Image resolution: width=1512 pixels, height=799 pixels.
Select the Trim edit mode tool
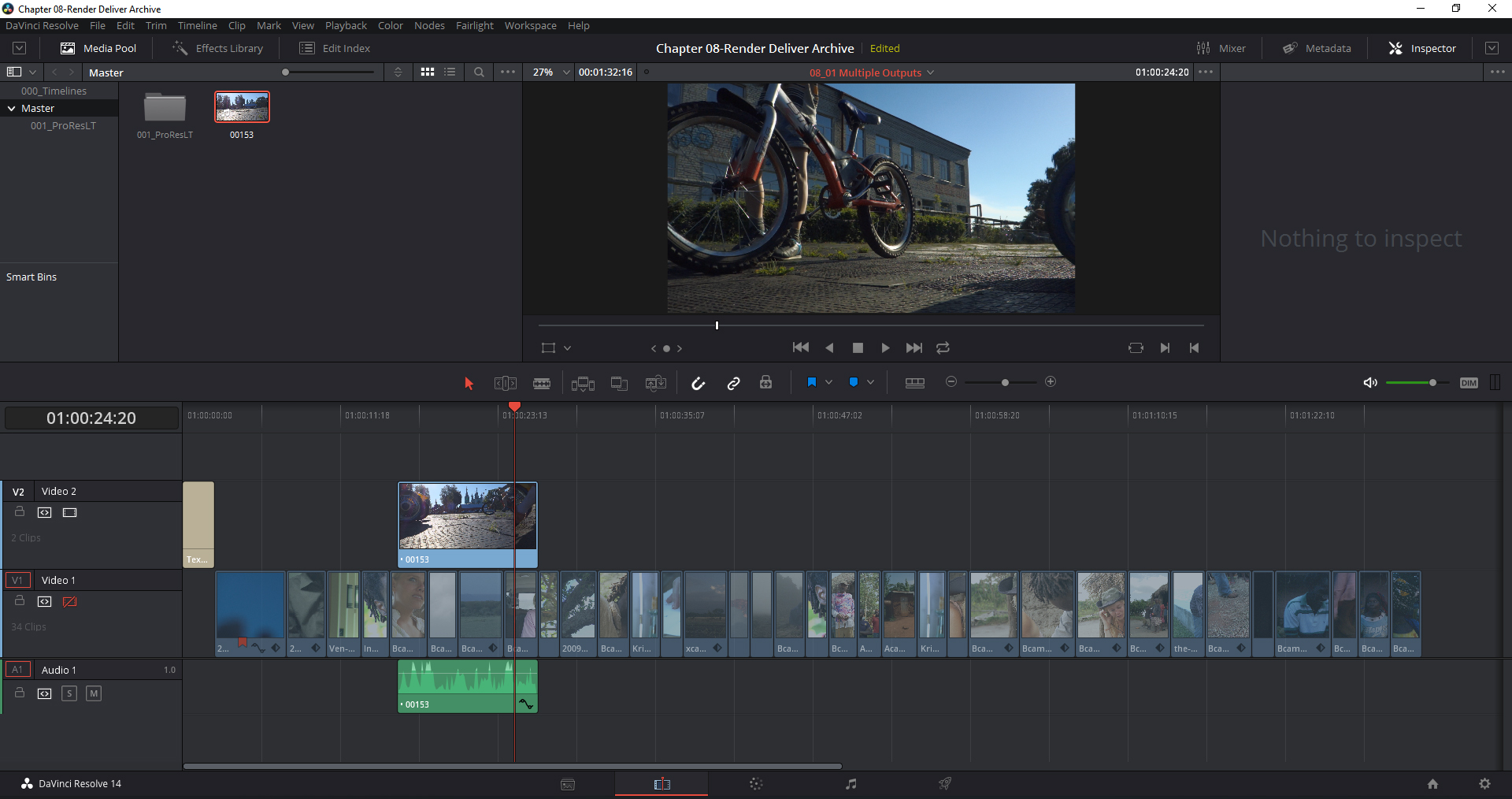(505, 383)
